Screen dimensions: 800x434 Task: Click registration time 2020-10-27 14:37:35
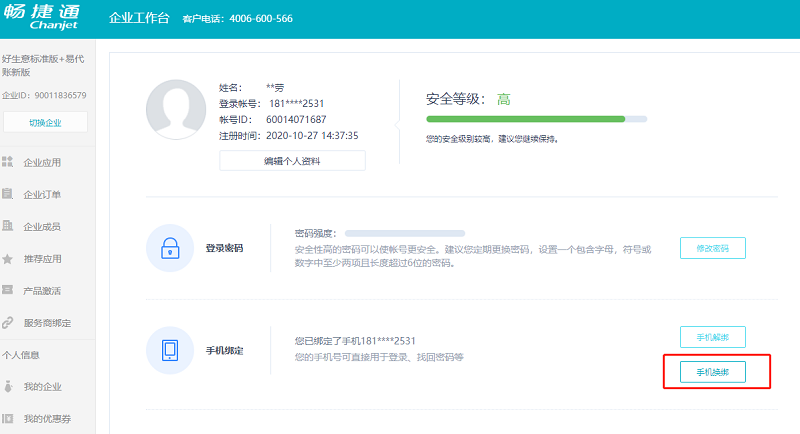pyautogui.click(x=312, y=136)
